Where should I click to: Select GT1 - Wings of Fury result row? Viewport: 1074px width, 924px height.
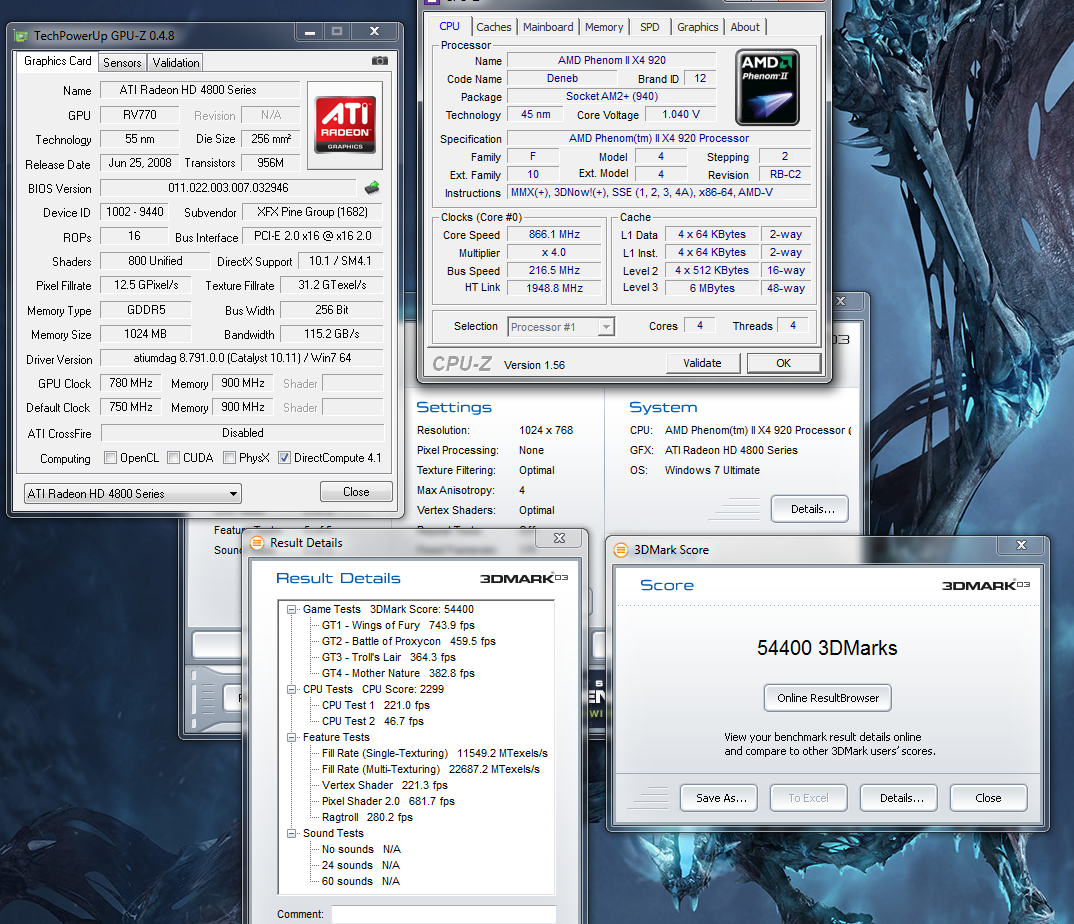coord(398,625)
